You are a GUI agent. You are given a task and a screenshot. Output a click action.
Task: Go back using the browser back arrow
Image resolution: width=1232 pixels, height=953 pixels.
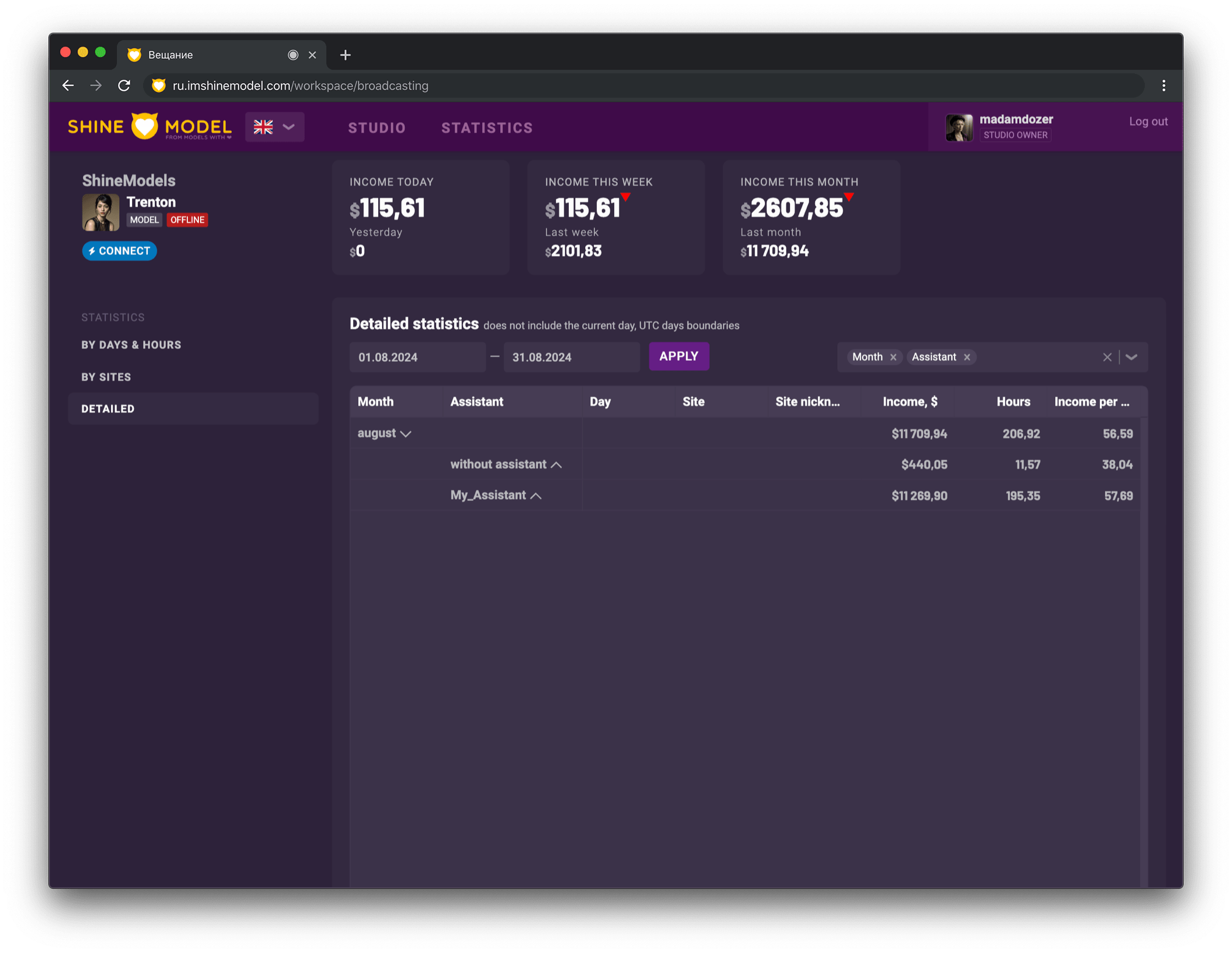click(68, 86)
